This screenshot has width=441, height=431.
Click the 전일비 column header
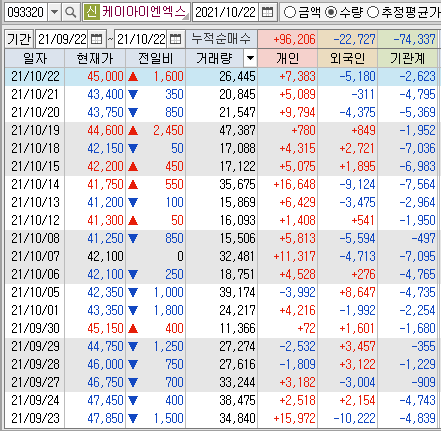155,59
